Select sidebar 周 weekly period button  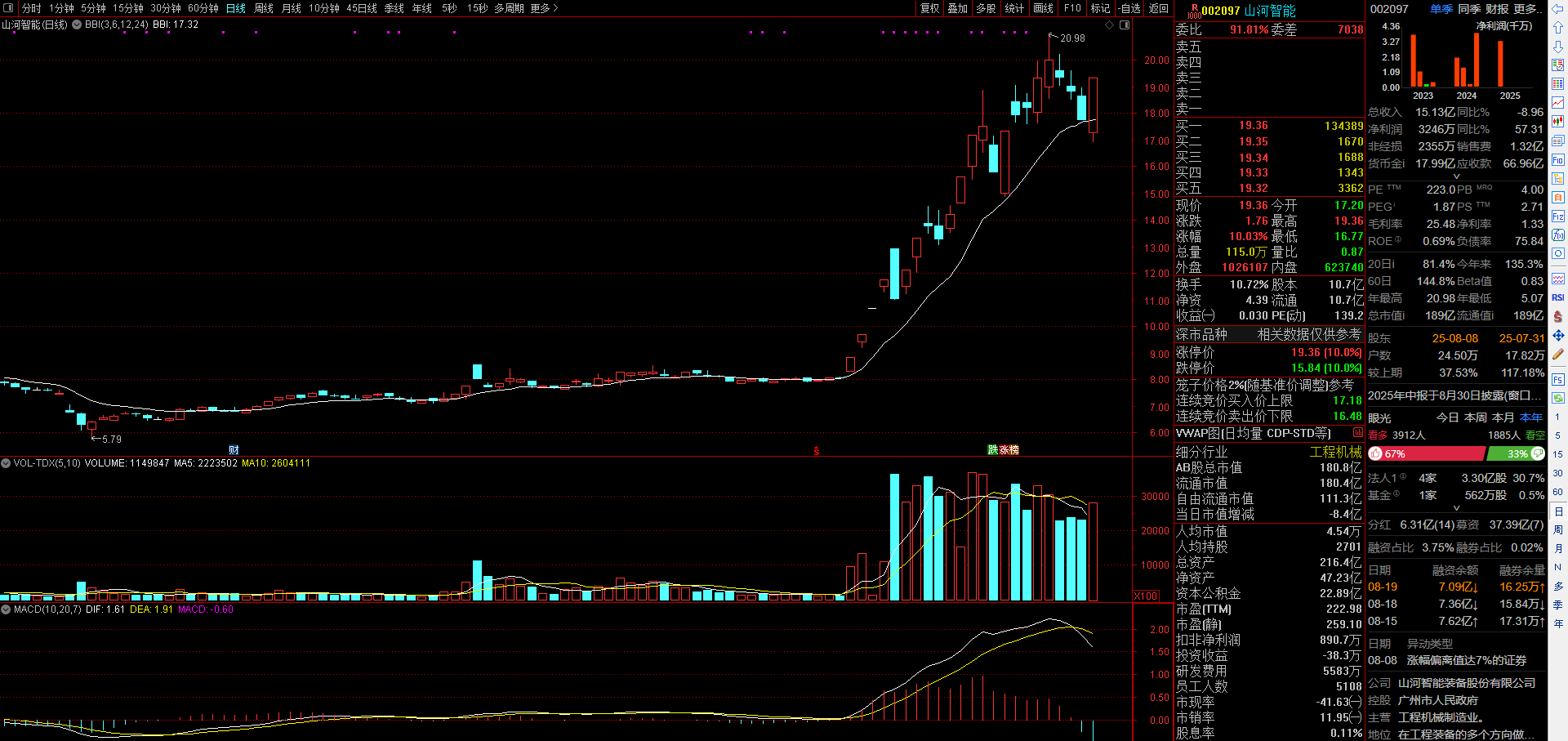pyautogui.click(x=1557, y=529)
